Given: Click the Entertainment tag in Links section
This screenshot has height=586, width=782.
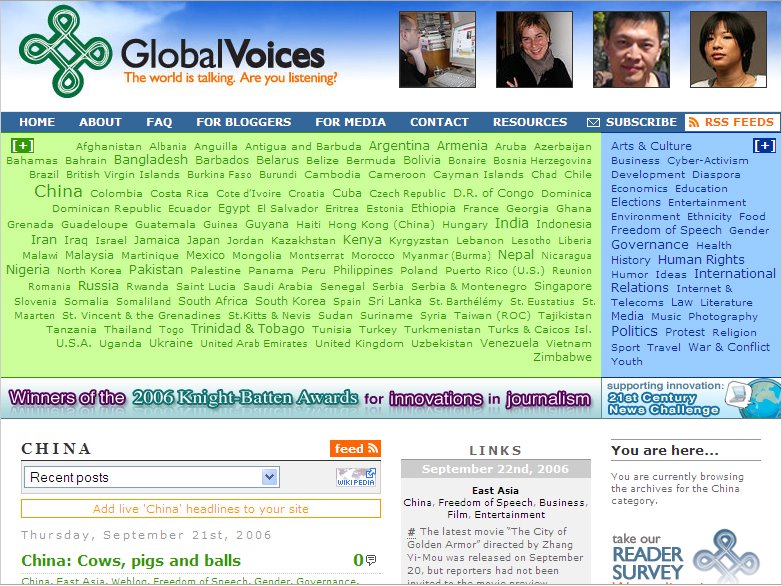Looking at the screenshot, I should (510, 515).
